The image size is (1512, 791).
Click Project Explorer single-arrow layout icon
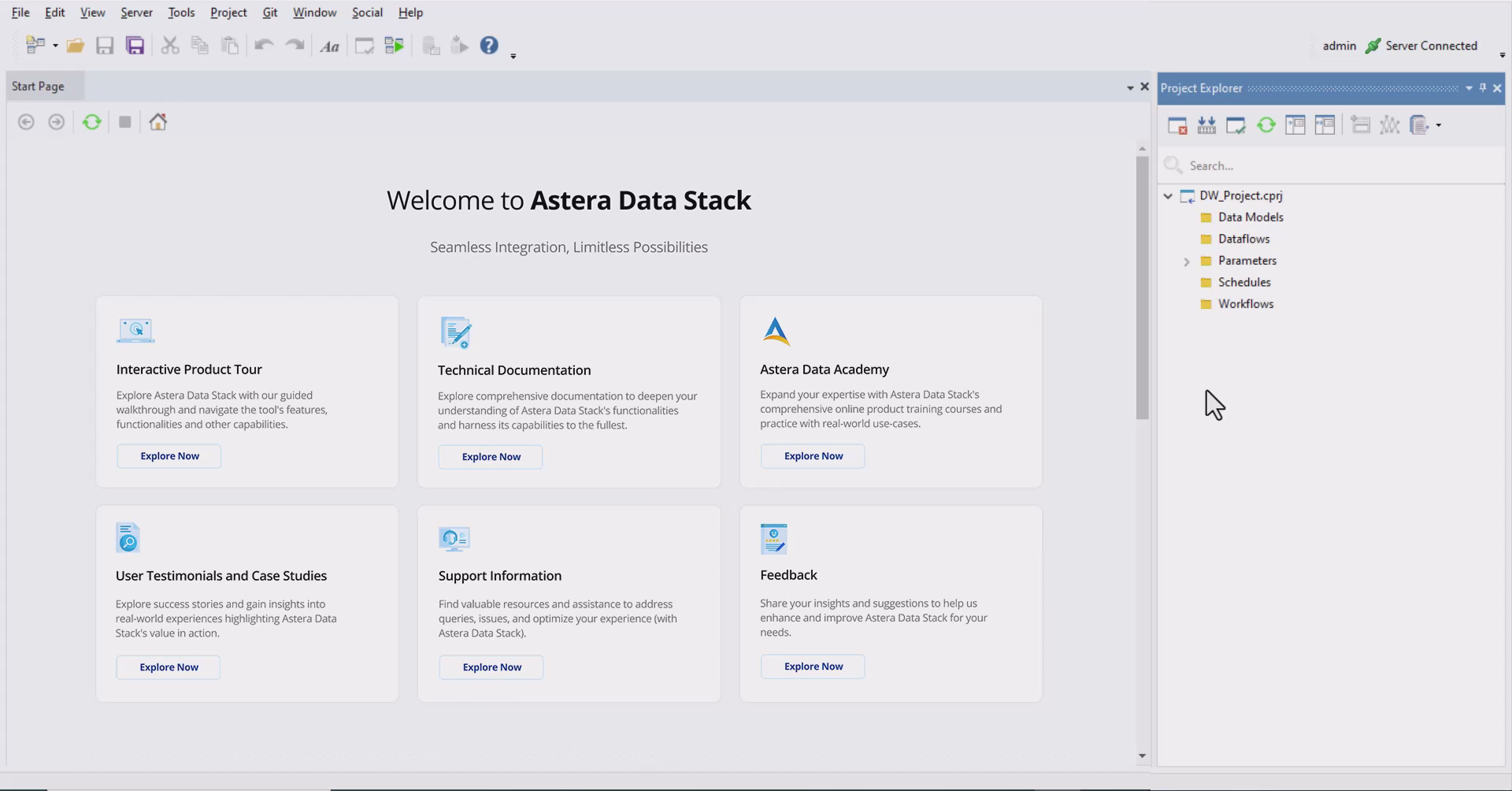click(x=1295, y=125)
